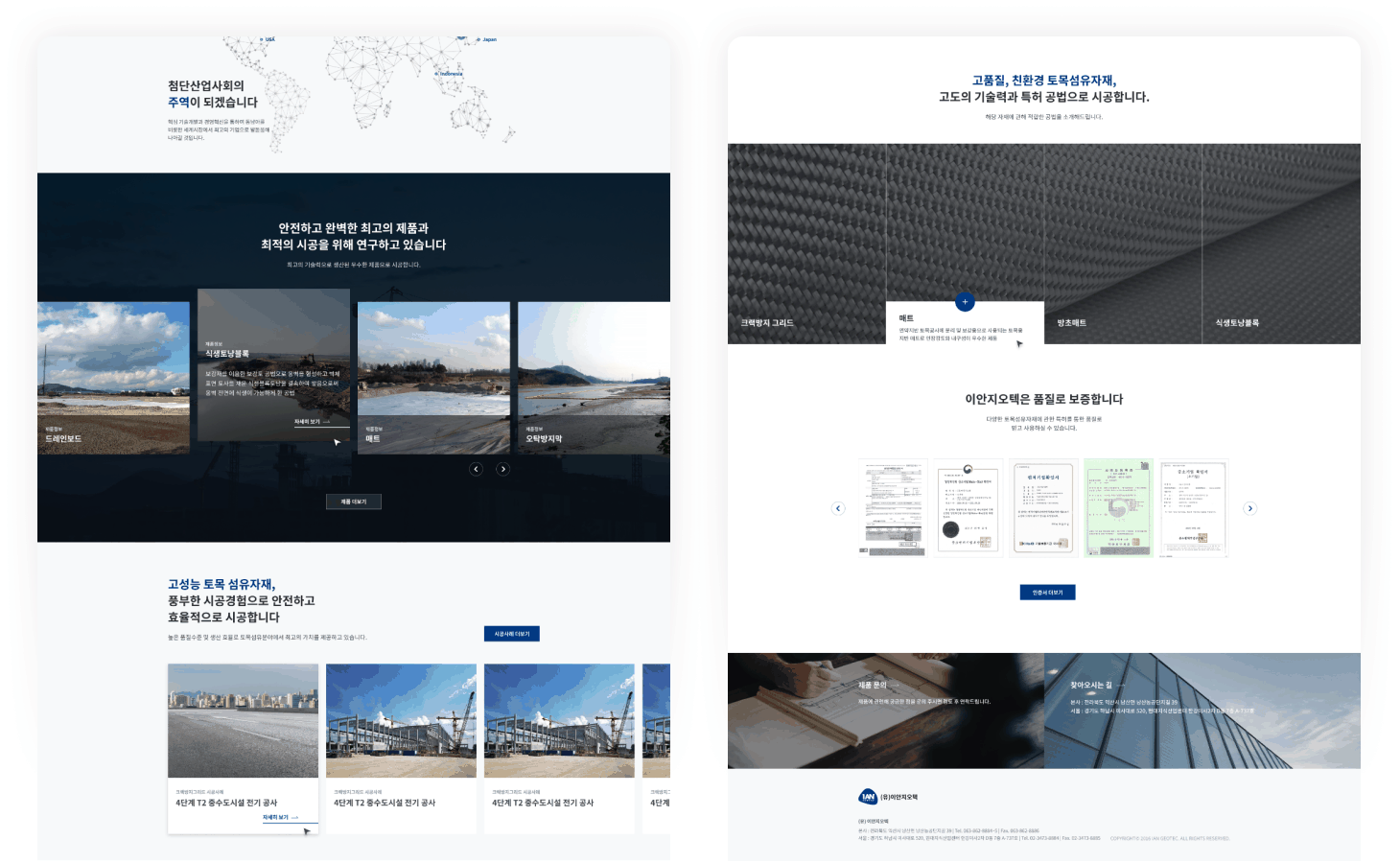Open the green certificate thumbnail
The image size is (1400, 863).
[x=1117, y=507]
